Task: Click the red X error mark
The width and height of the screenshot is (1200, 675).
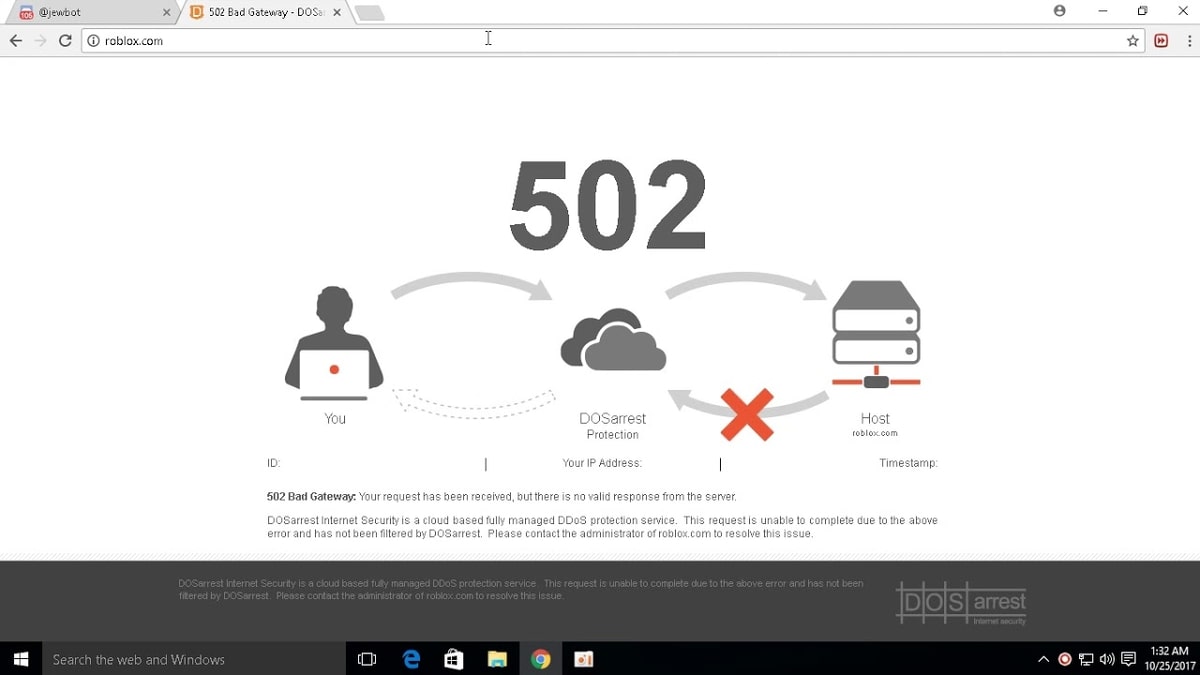Action: [747, 415]
